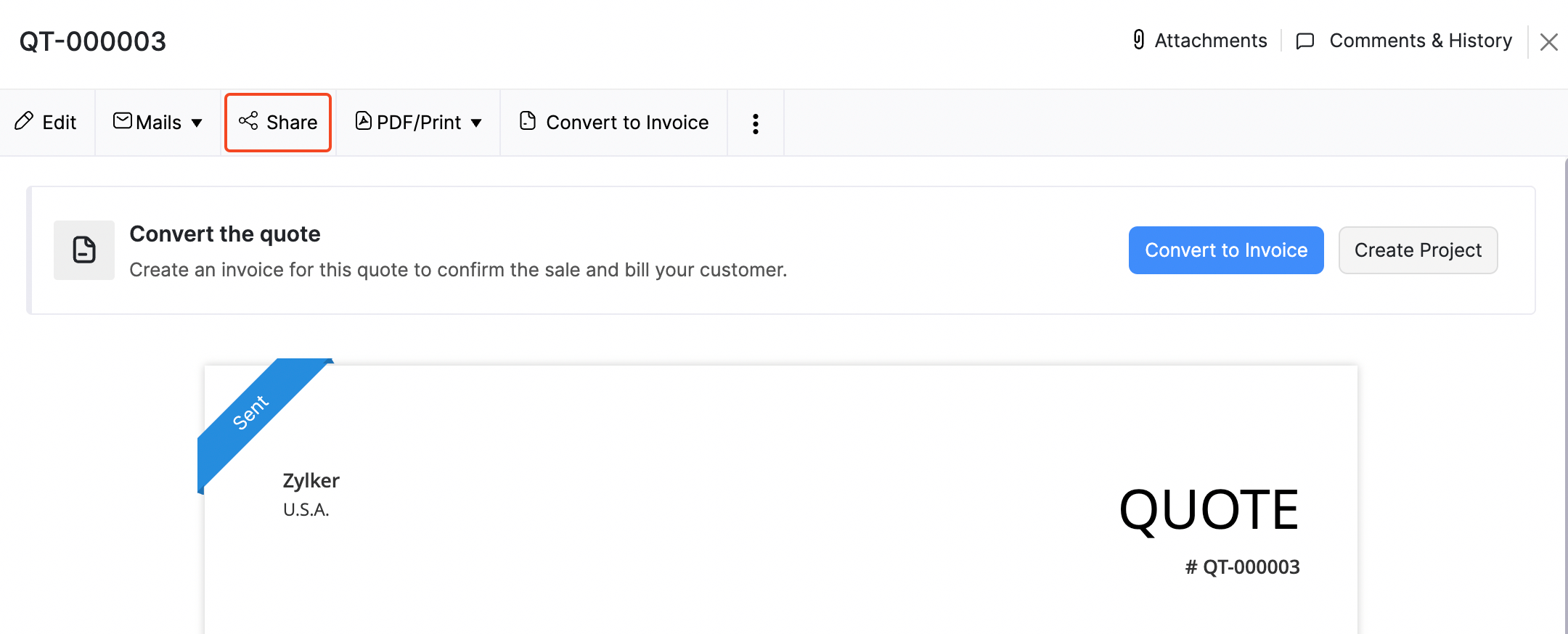Choose the Share text in the toolbar
Image resolution: width=1568 pixels, height=634 pixels.
[292, 123]
